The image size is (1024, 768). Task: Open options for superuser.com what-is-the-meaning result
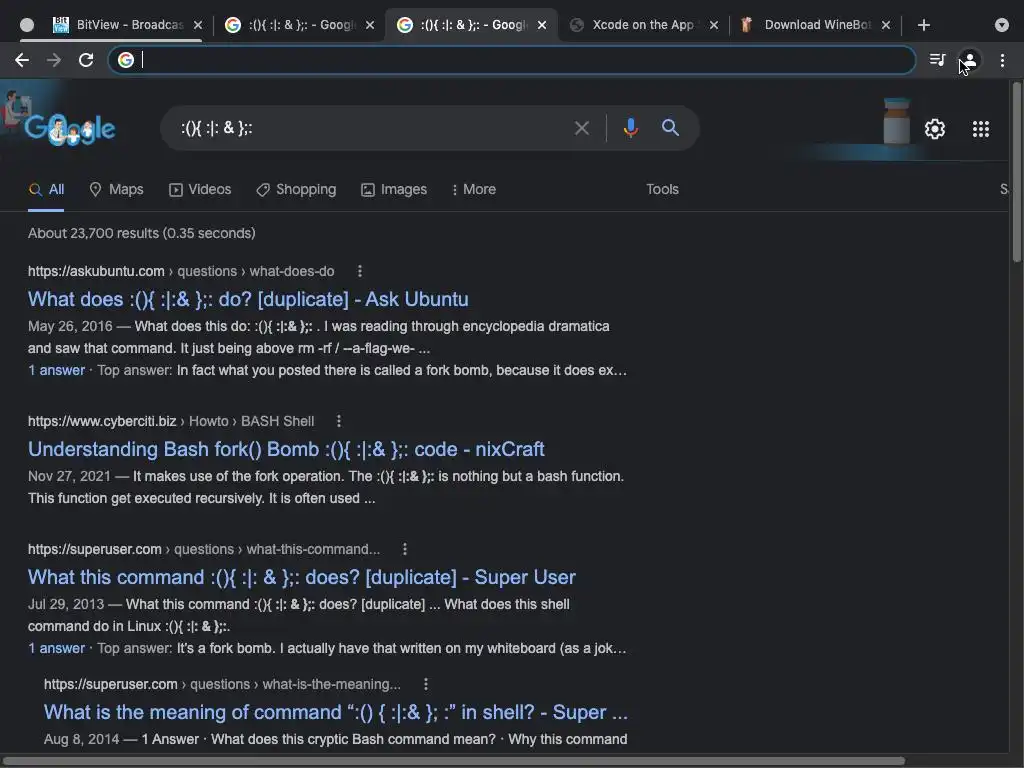(426, 684)
